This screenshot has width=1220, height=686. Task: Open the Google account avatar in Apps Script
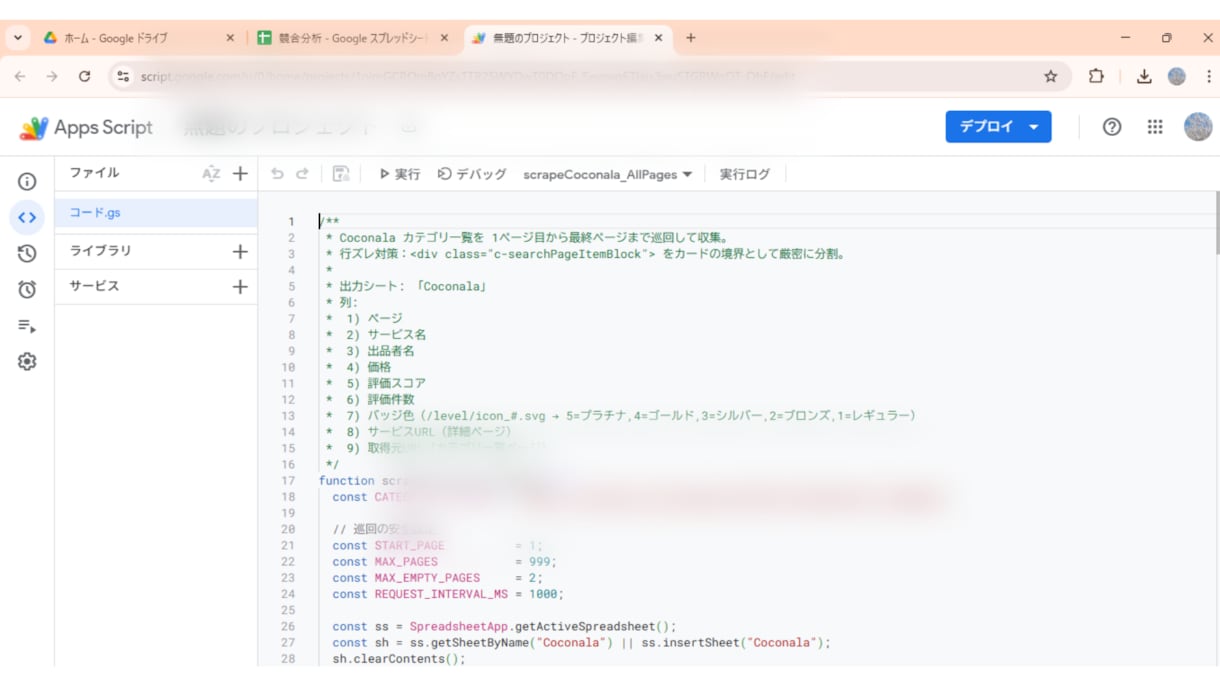click(1198, 127)
